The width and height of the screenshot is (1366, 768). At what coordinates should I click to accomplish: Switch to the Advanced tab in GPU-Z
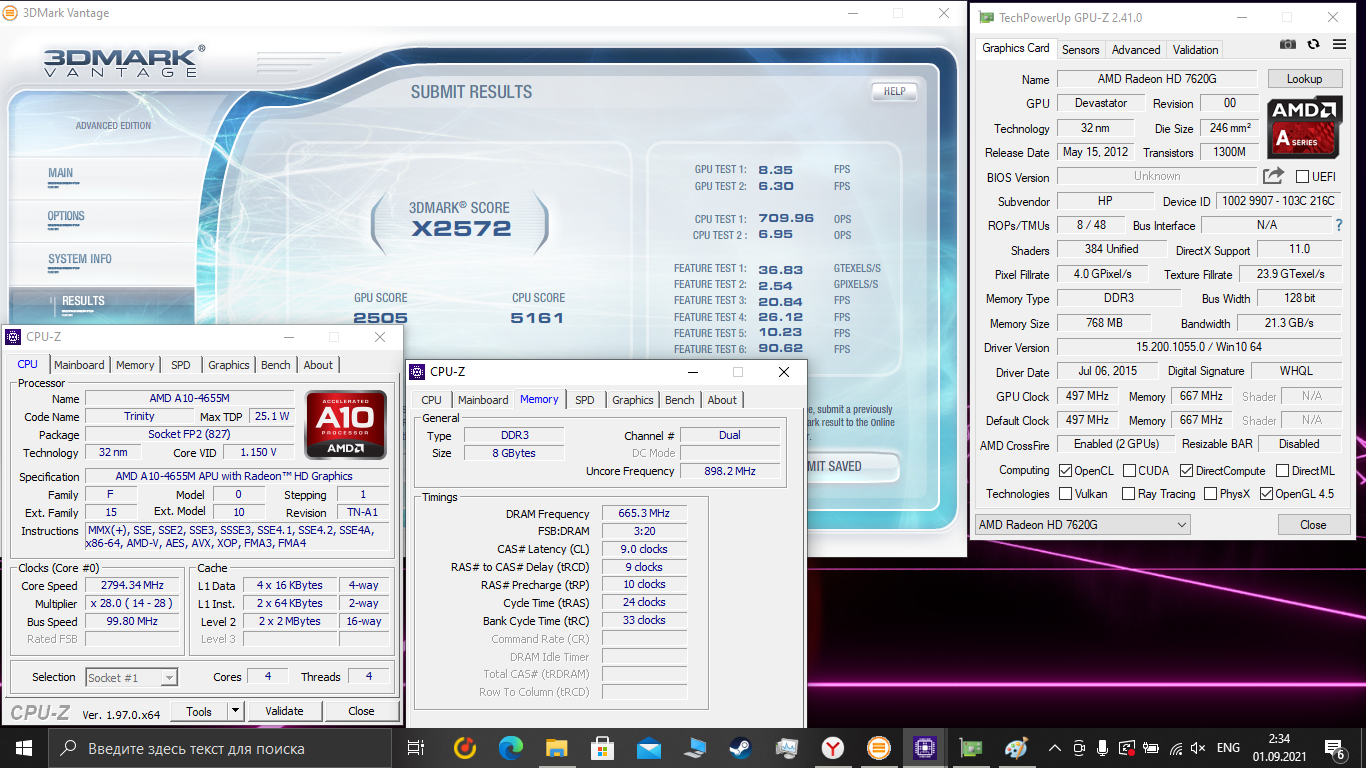1136,49
